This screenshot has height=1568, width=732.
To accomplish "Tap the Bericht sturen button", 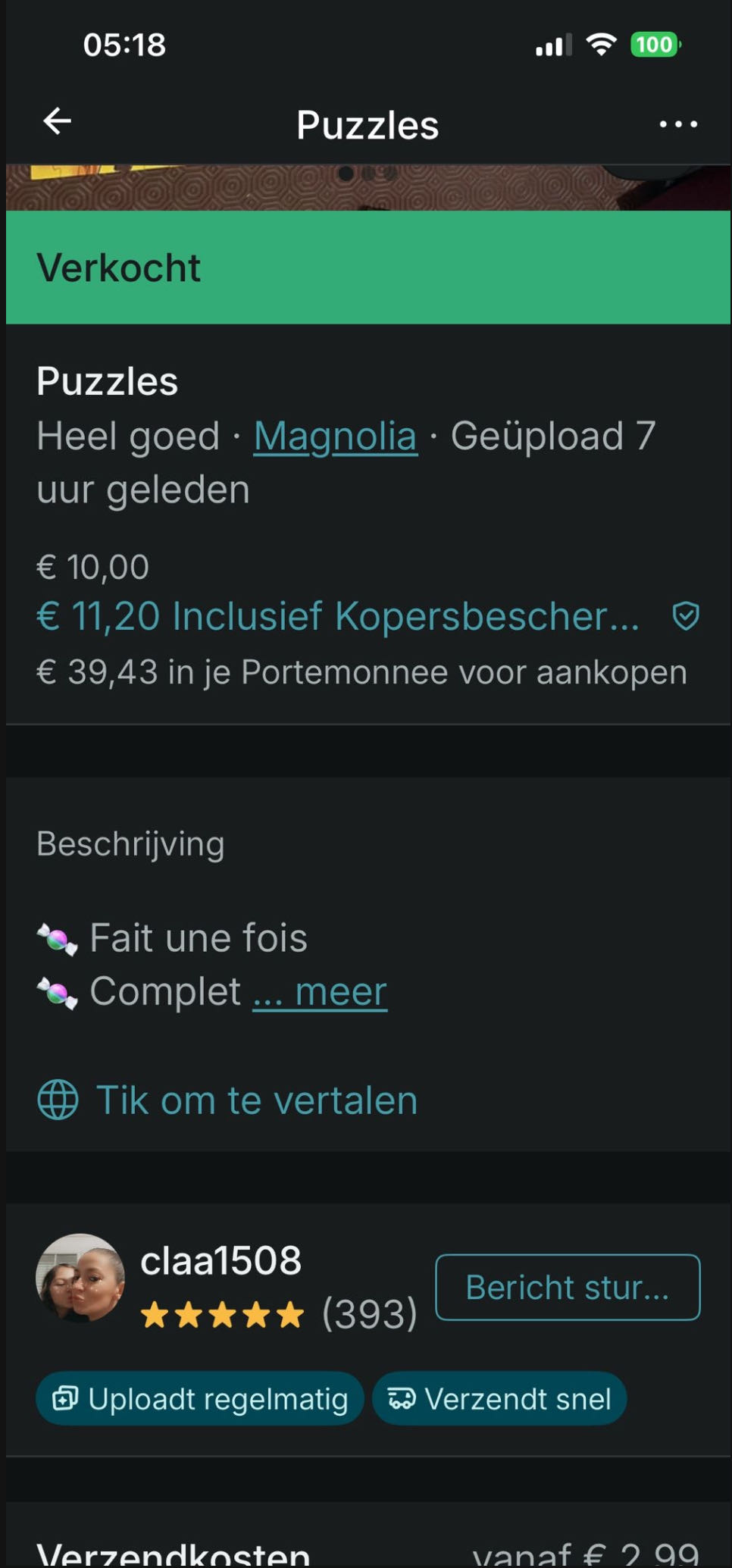I will point(568,1288).
